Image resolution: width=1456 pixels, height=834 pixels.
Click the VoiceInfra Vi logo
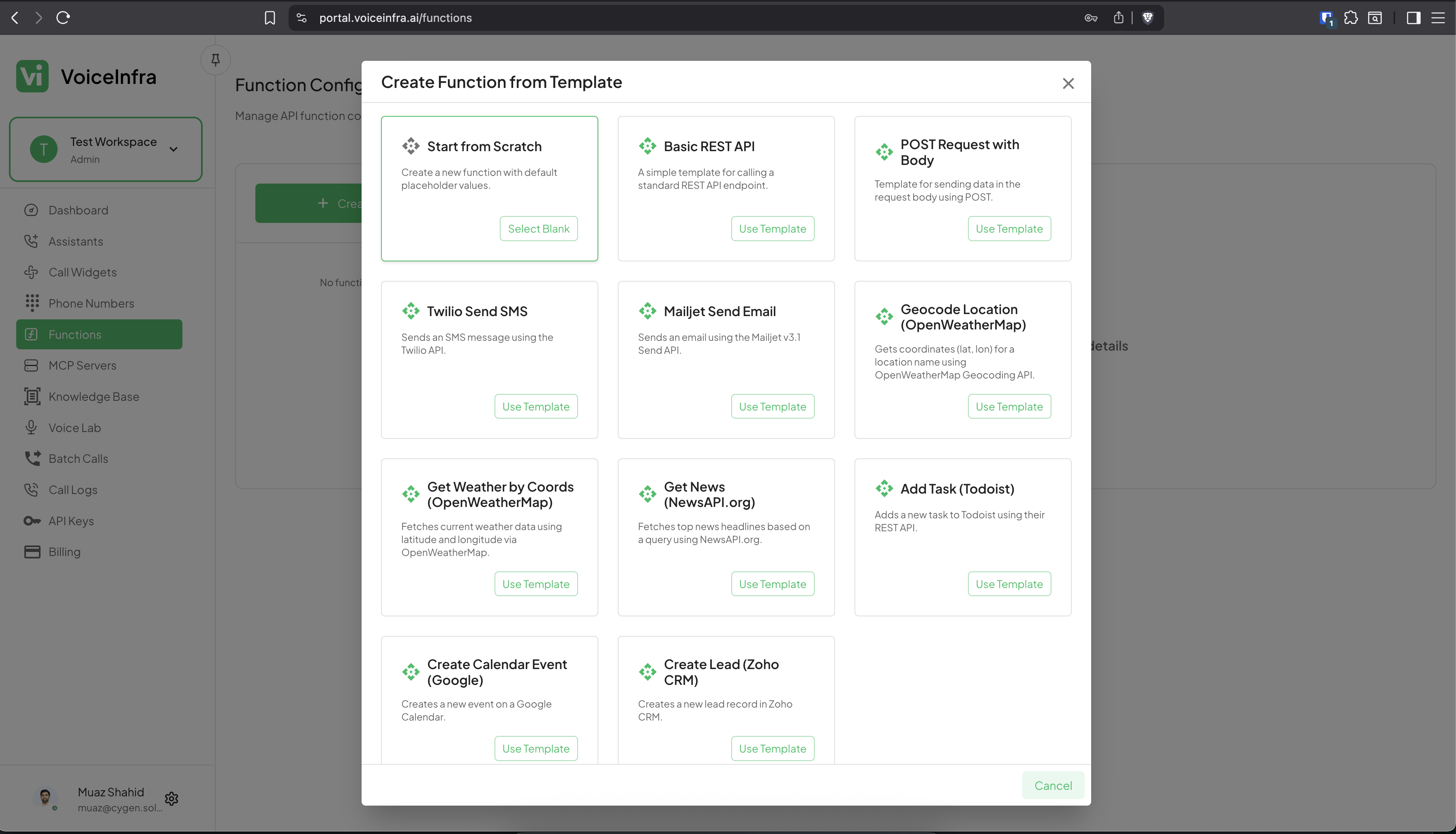[x=32, y=76]
